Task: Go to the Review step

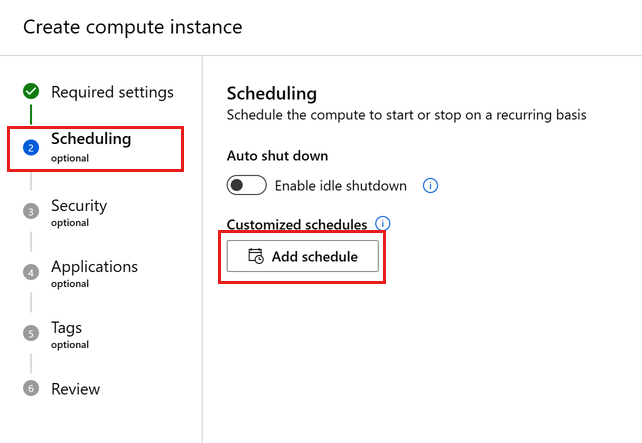Action: (75, 389)
